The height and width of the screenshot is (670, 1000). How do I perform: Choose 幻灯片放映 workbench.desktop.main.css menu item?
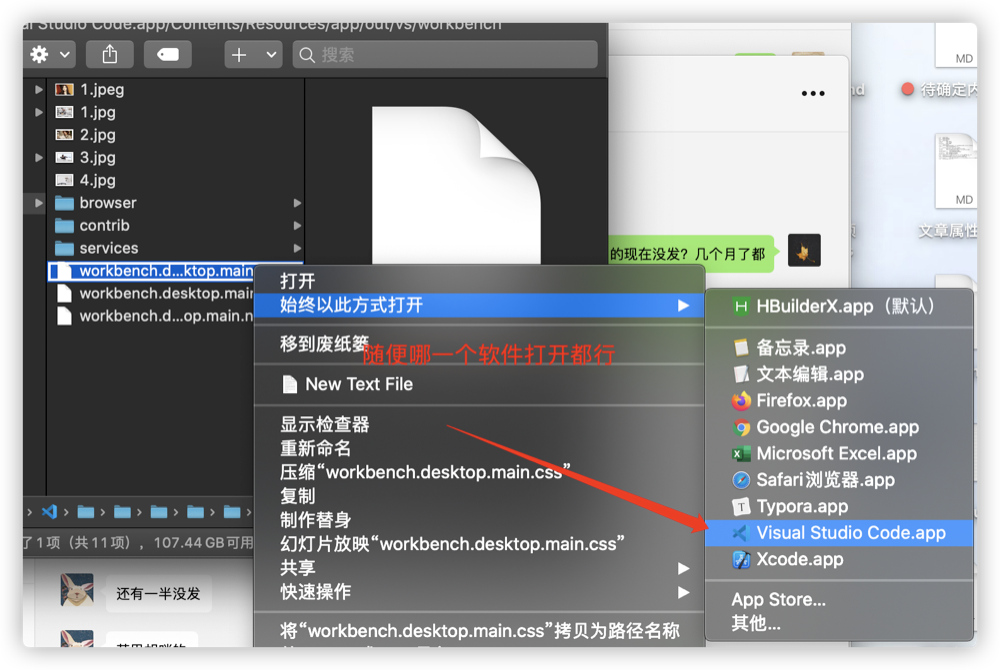coord(478,544)
